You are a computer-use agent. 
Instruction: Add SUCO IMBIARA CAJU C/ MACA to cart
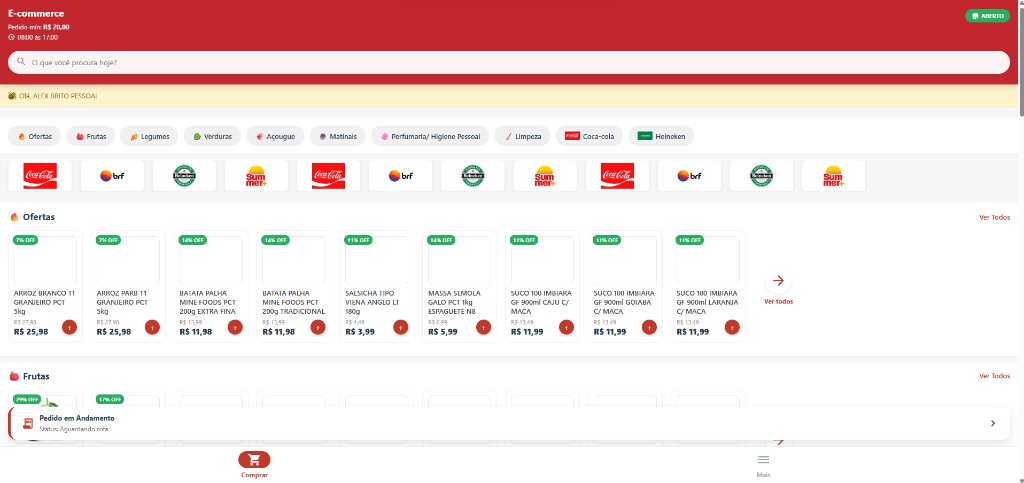tap(566, 327)
